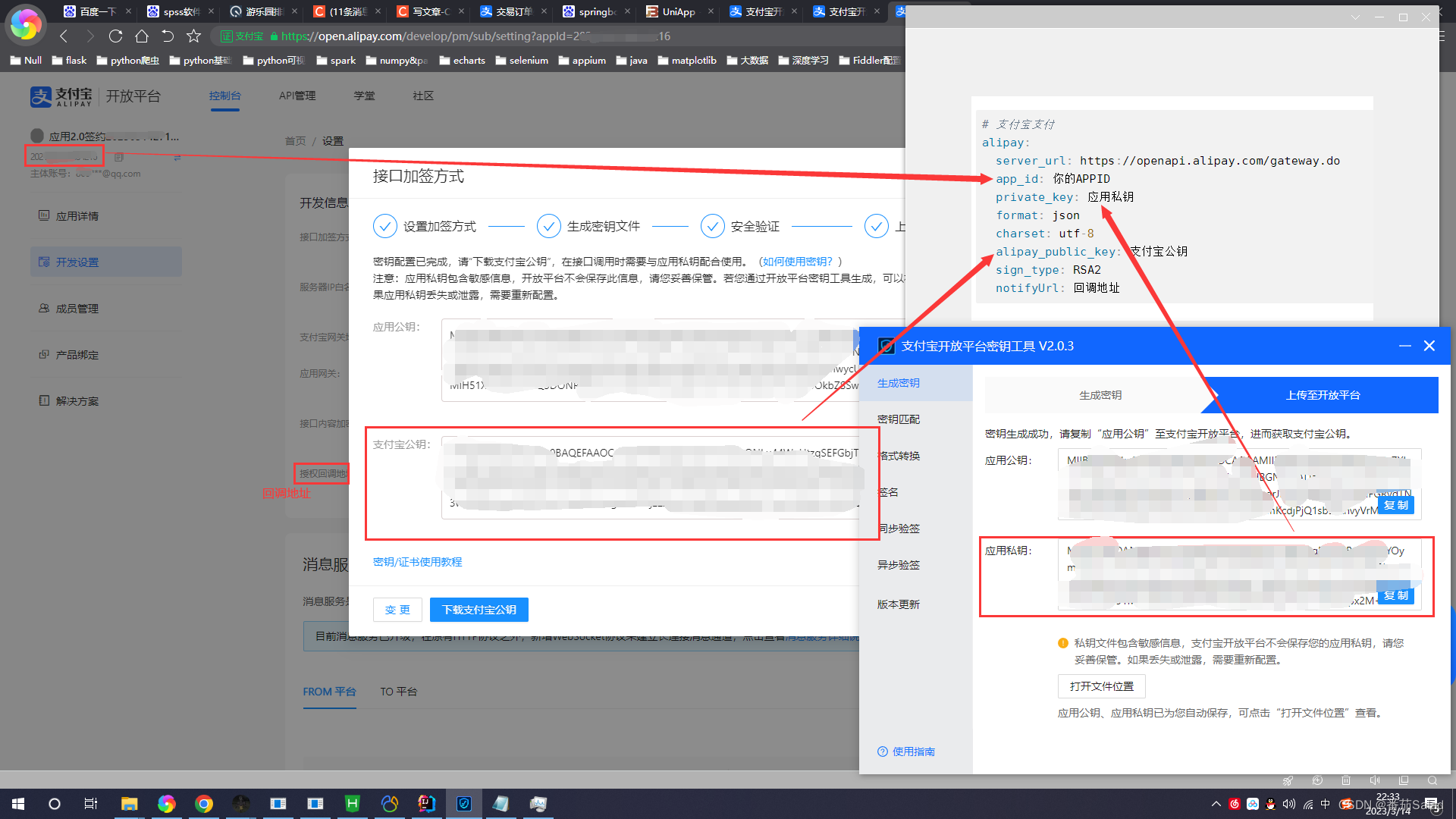
Task: Switch to the 百度一下 browser tab
Action: 91,11
